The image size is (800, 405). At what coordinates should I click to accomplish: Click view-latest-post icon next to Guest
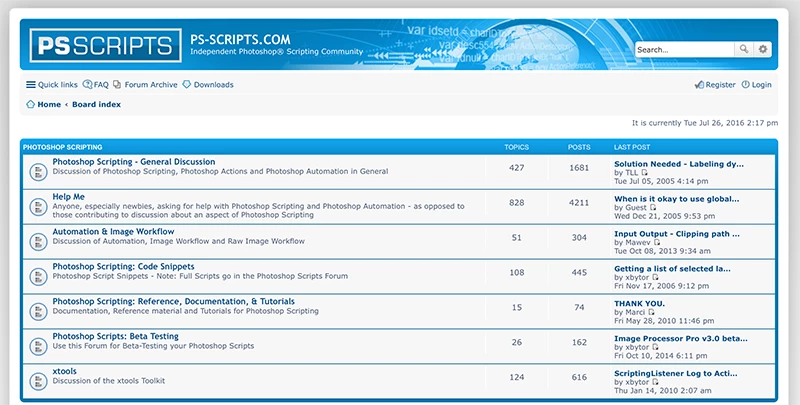(653, 208)
